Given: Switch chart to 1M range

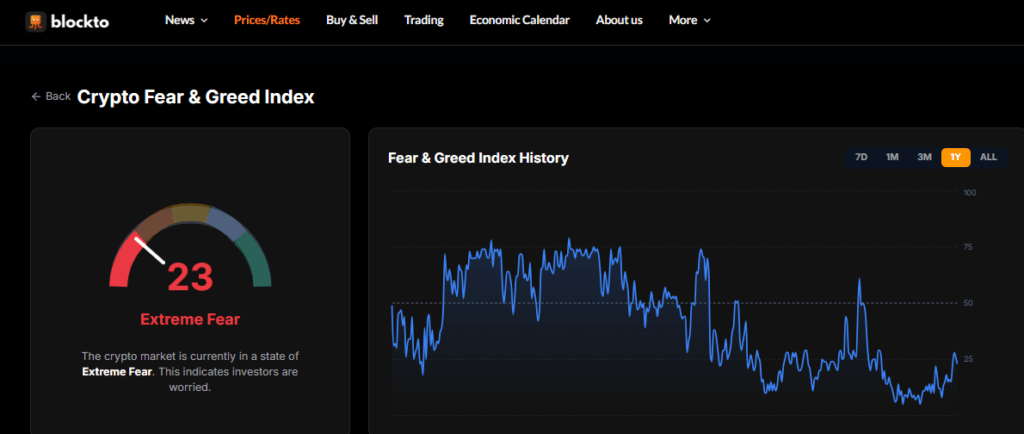Looking at the screenshot, I should (892, 157).
